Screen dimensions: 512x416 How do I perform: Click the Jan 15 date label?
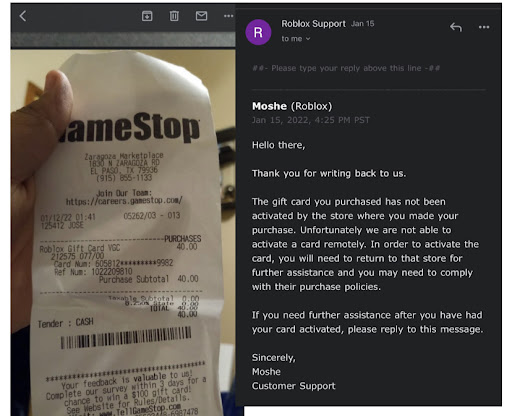pos(362,24)
